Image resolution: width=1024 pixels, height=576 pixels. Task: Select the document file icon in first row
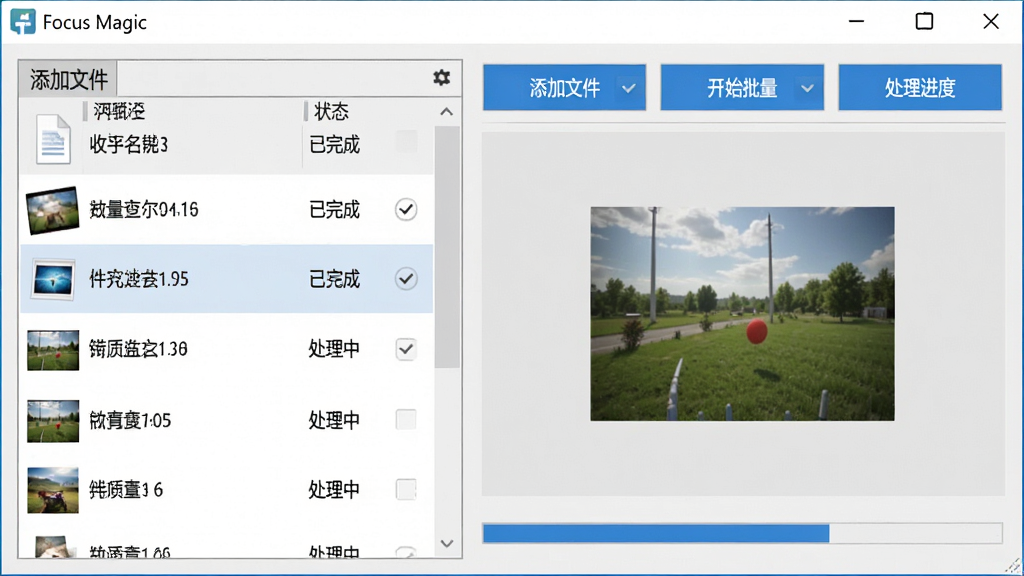(53, 139)
